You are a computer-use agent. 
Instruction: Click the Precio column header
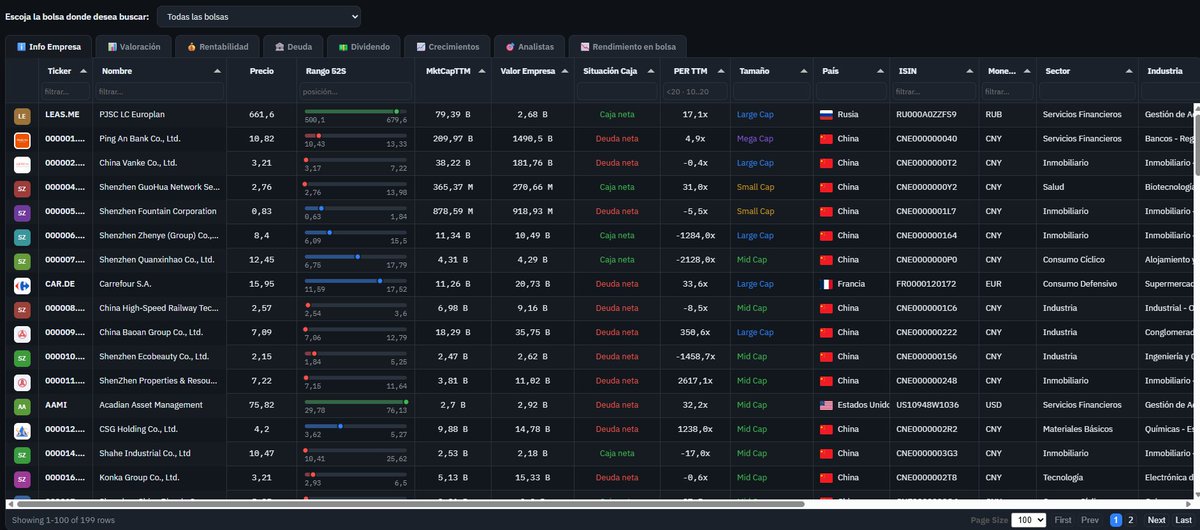click(x=261, y=71)
